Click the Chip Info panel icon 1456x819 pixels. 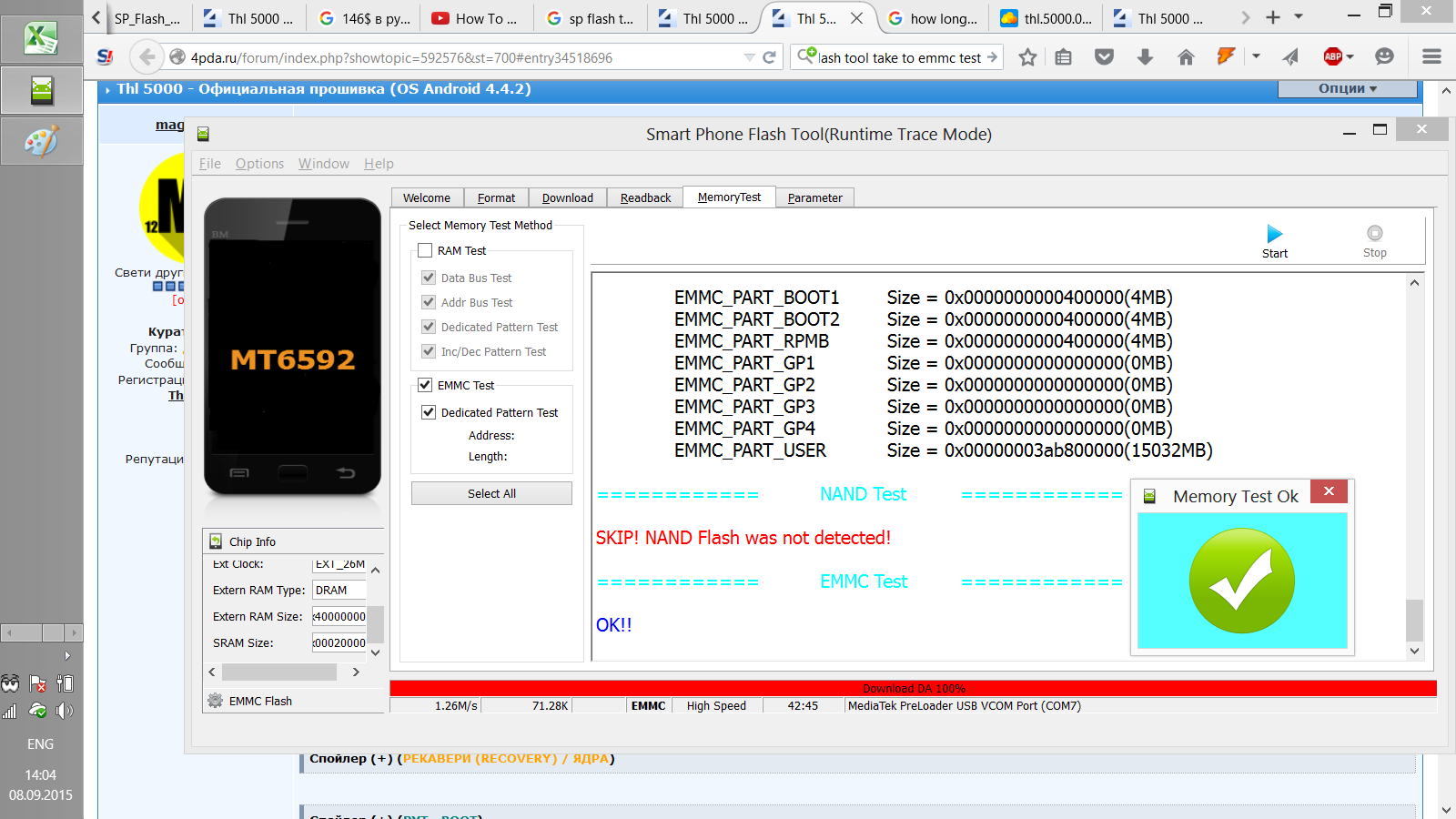click(x=216, y=541)
